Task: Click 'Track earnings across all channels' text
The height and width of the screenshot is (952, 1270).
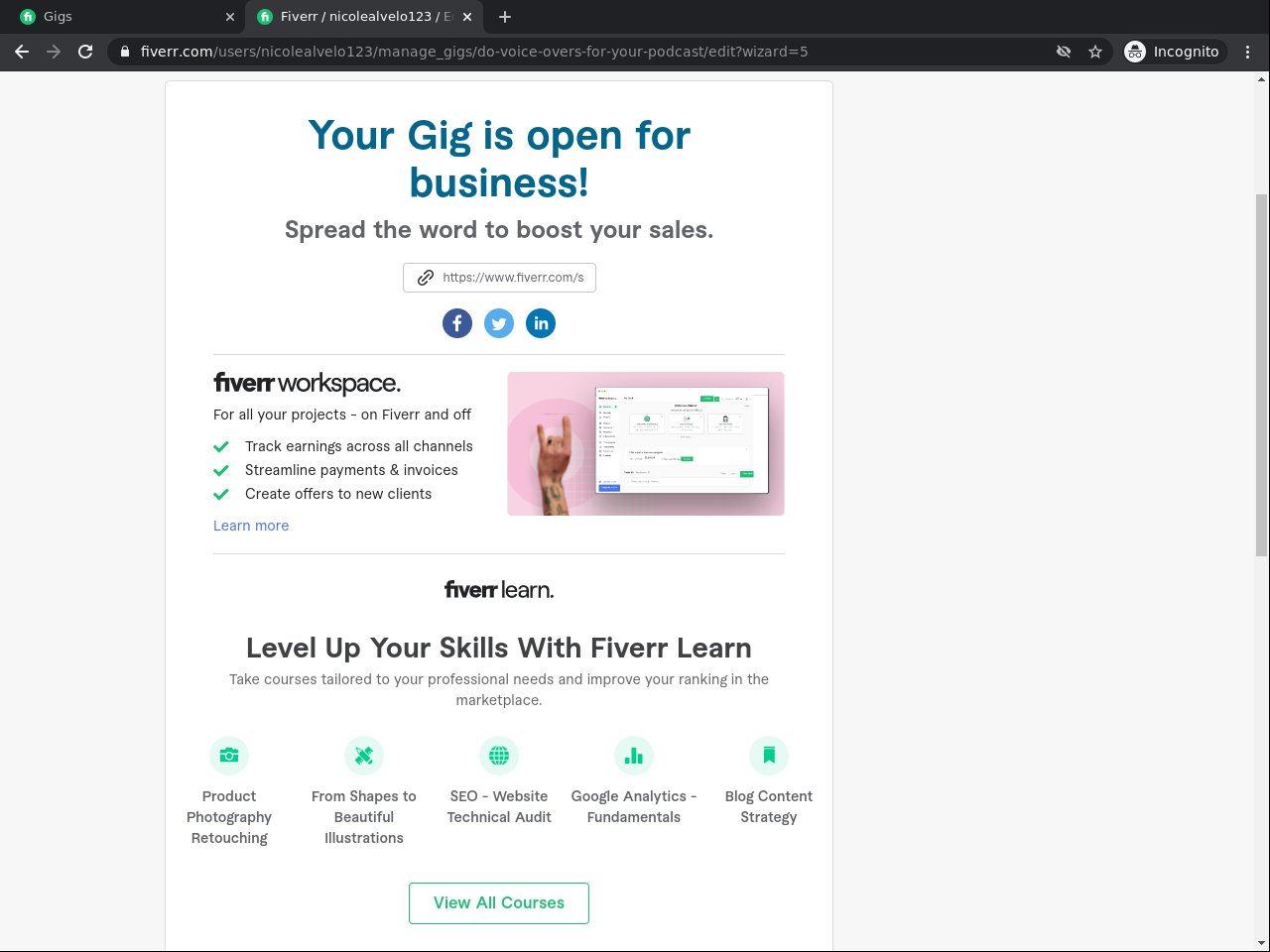Action: click(x=359, y=446)
